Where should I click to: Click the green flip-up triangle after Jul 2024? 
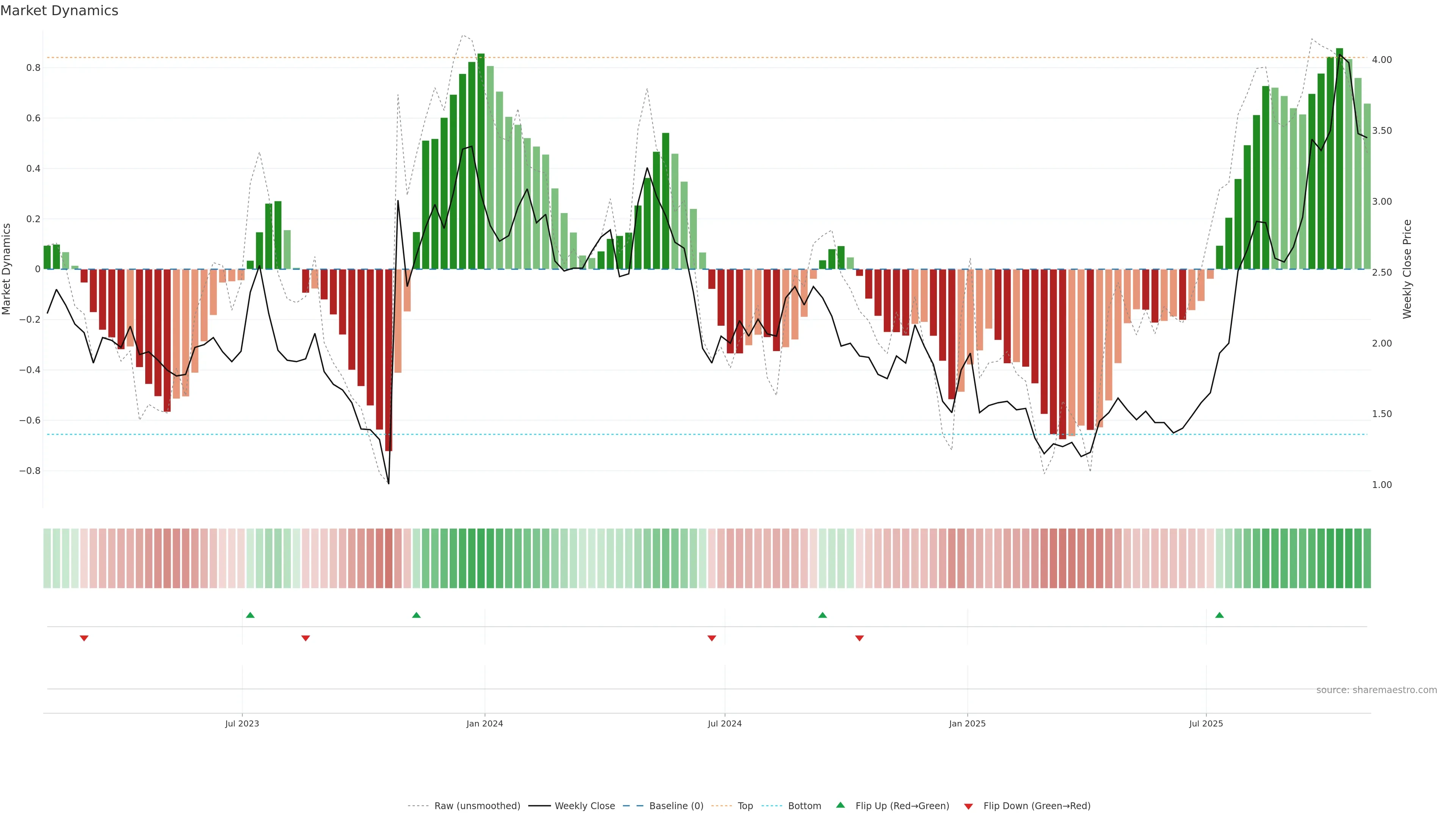pos(822,615)
